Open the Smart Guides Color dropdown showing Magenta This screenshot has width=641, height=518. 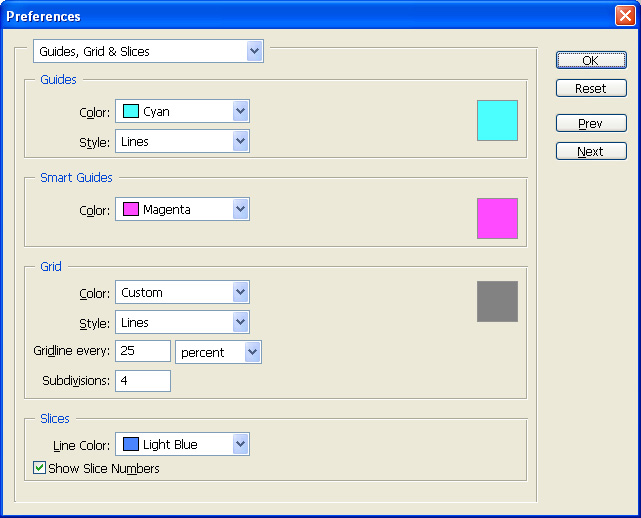coord(182,209)
